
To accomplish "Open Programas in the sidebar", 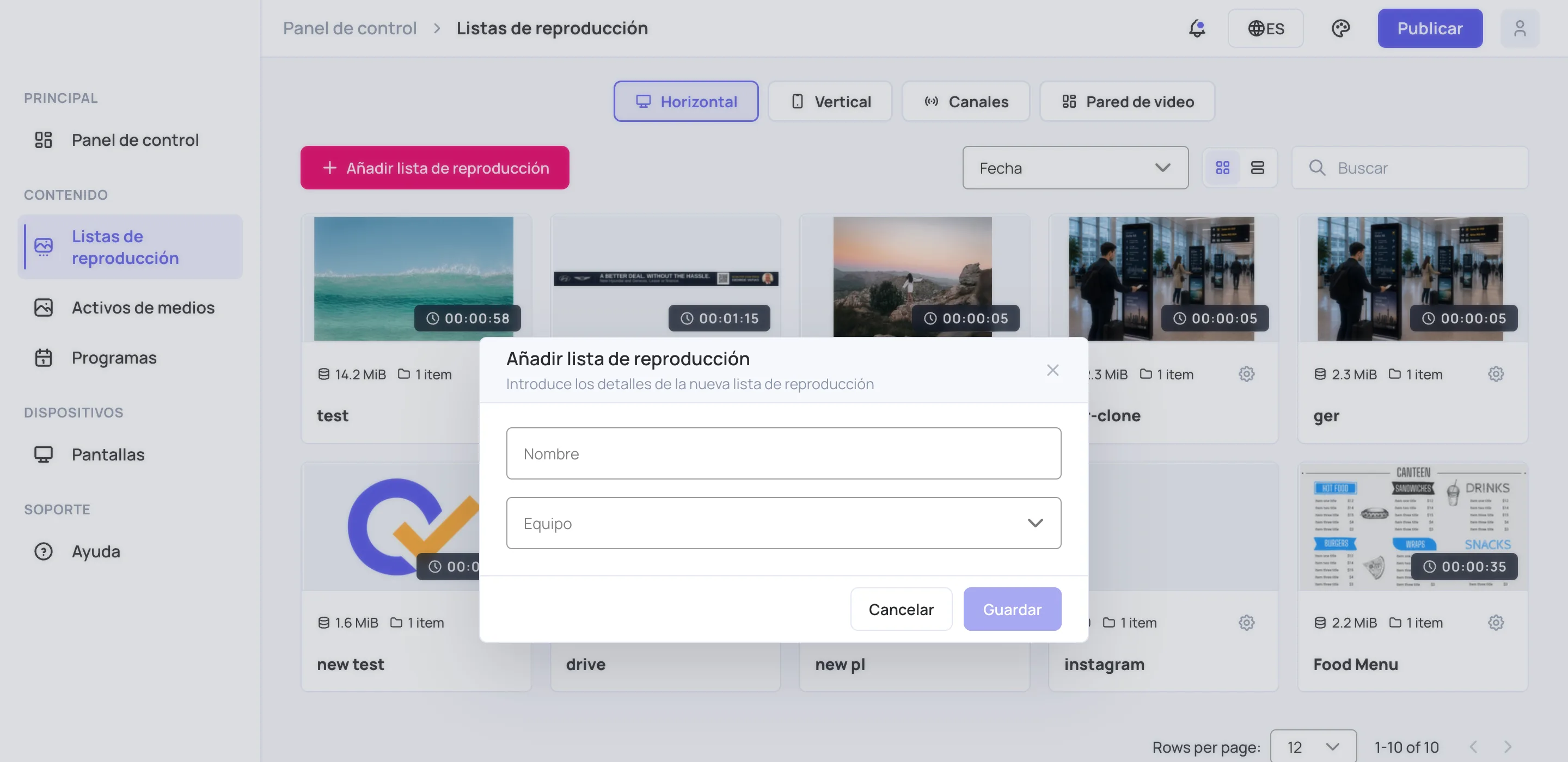I will (x=130, y=357).
